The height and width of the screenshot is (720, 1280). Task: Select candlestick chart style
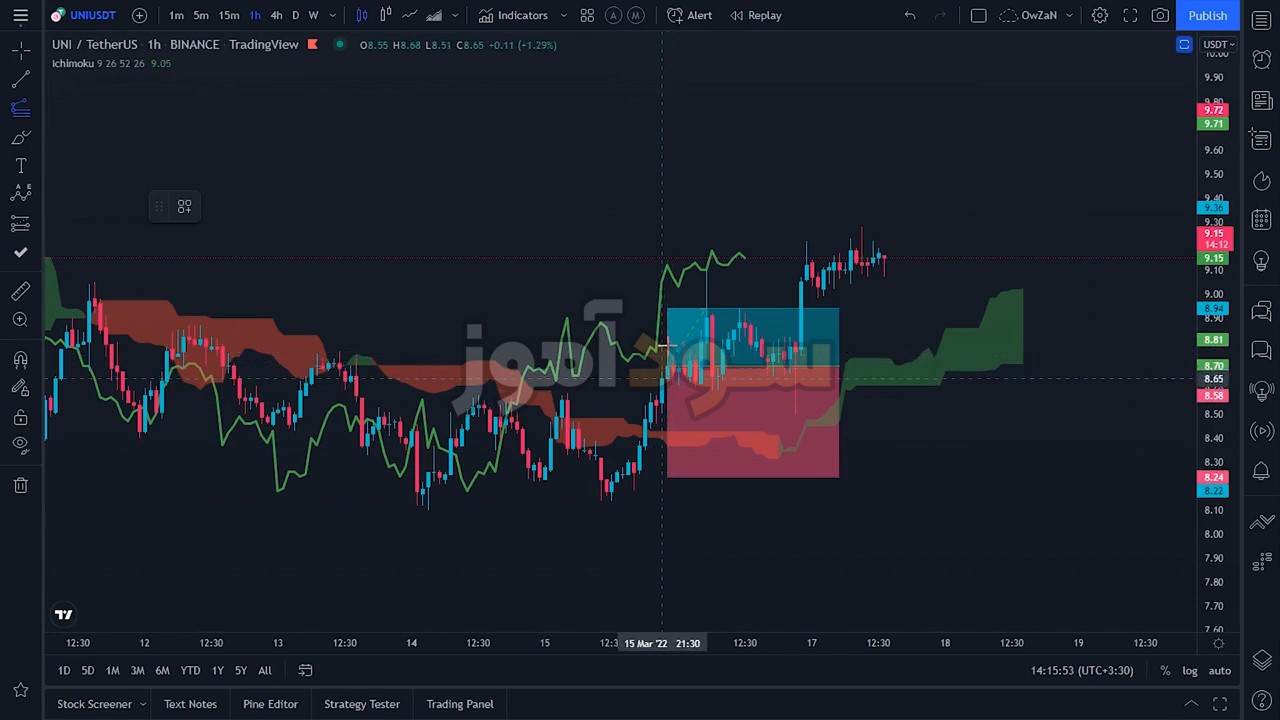click(x=362, y=15)
